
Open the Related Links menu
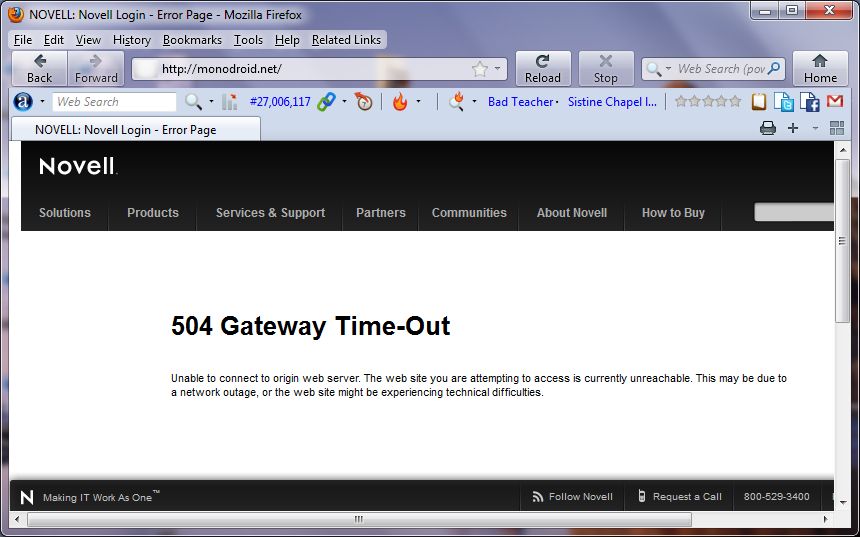click(346, 40)
